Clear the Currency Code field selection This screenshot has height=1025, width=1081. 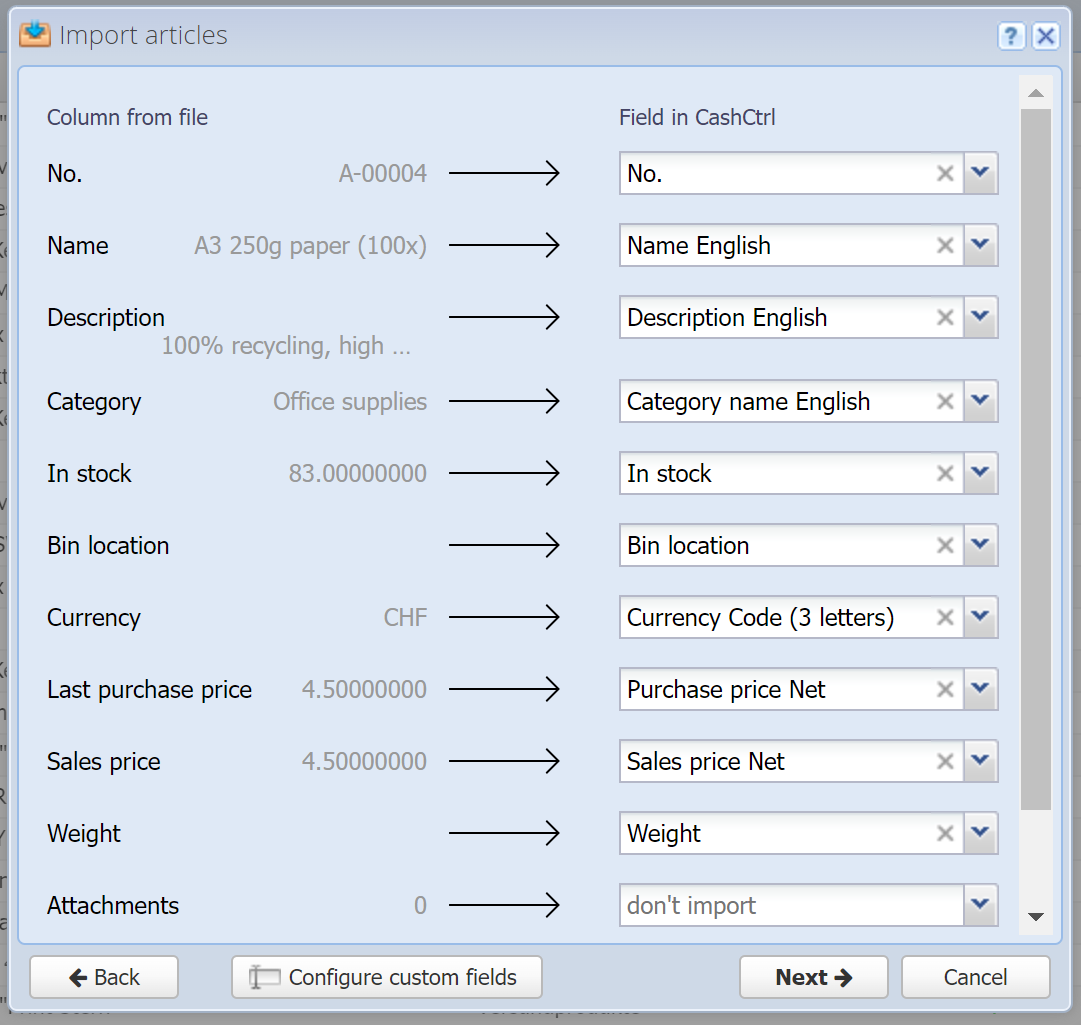point(945,618)
